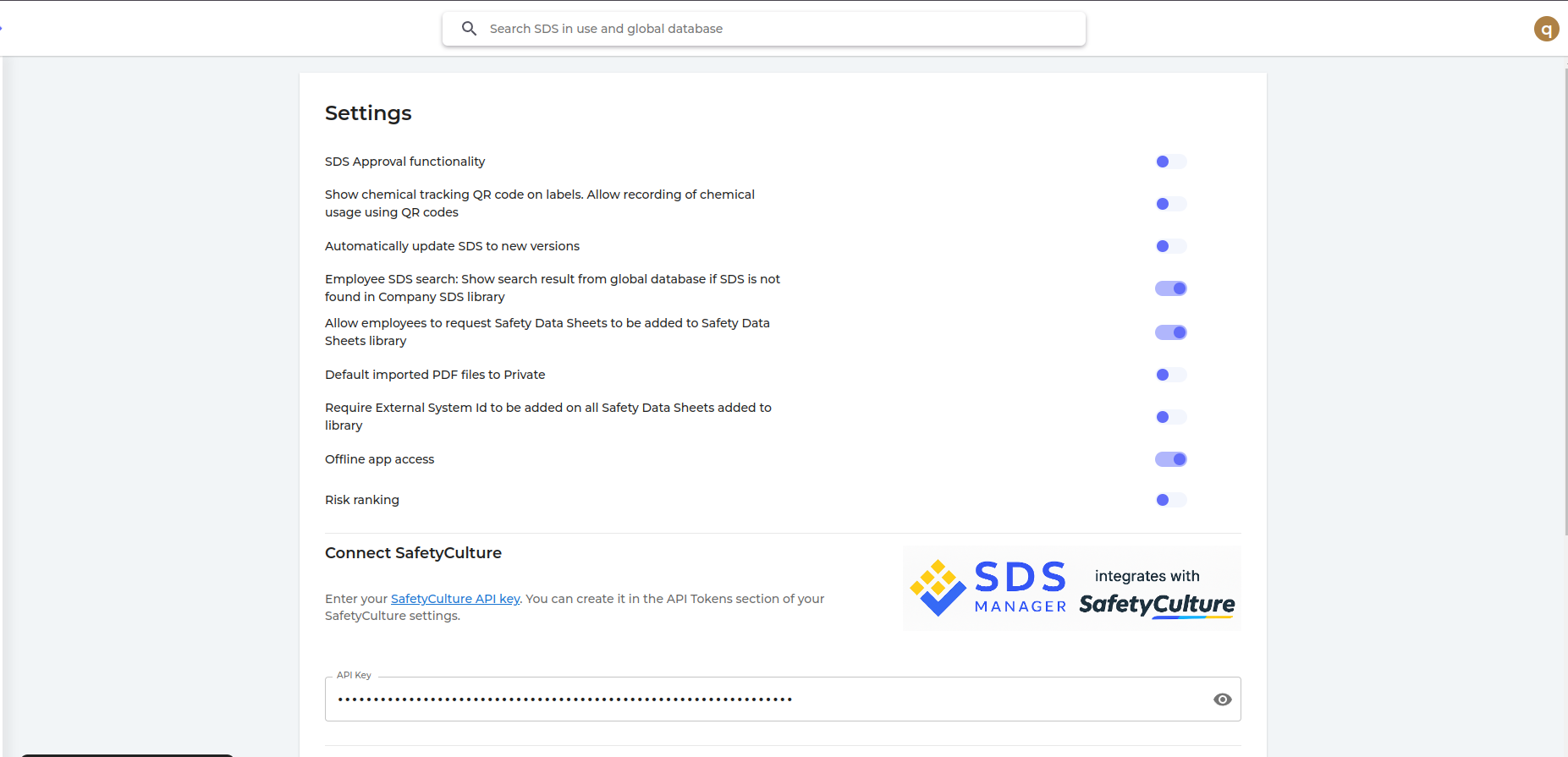Click the Connect SafetyCulture section heading

[x=413, y=553]
